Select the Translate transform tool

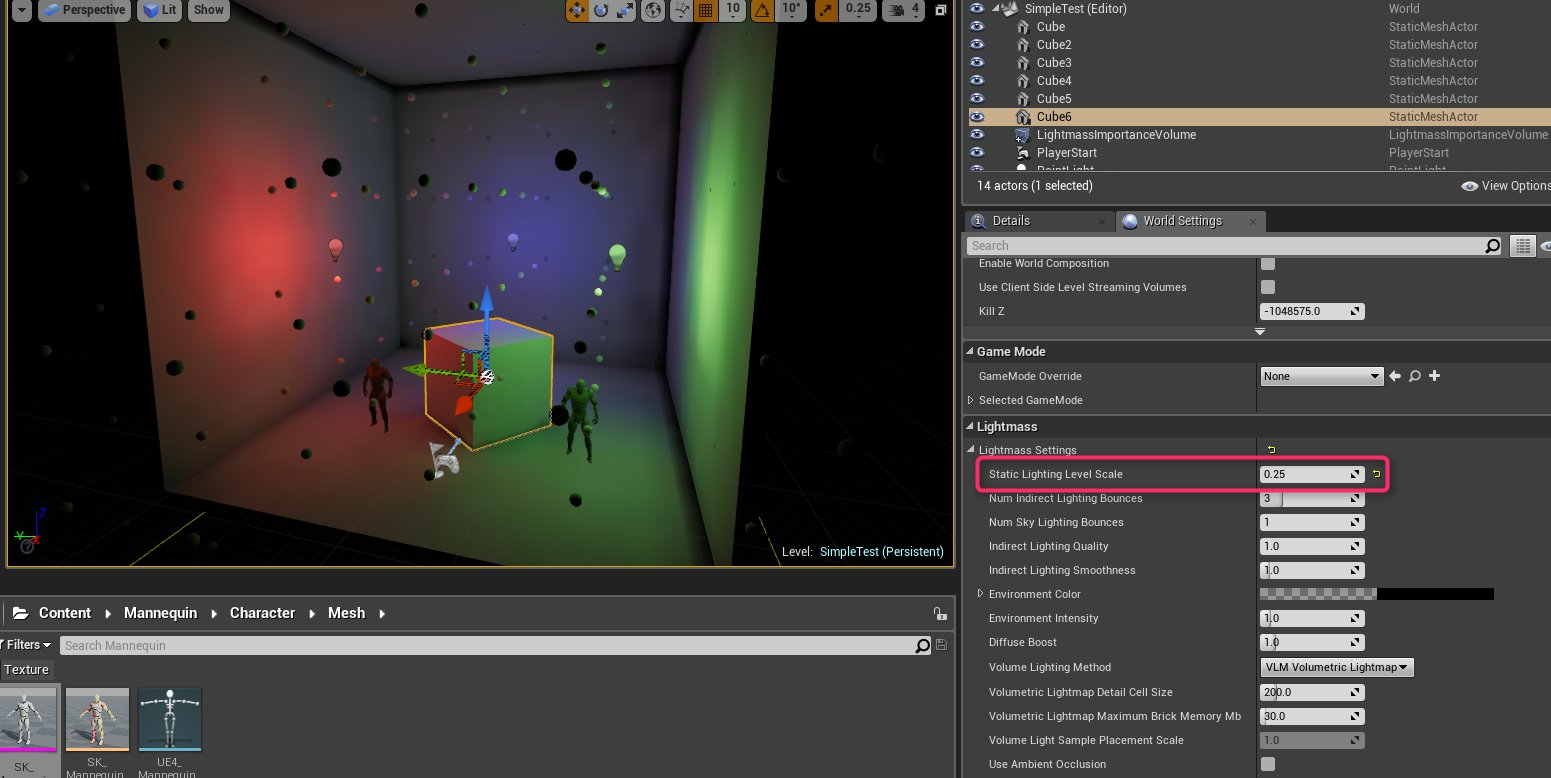[576, 10]
